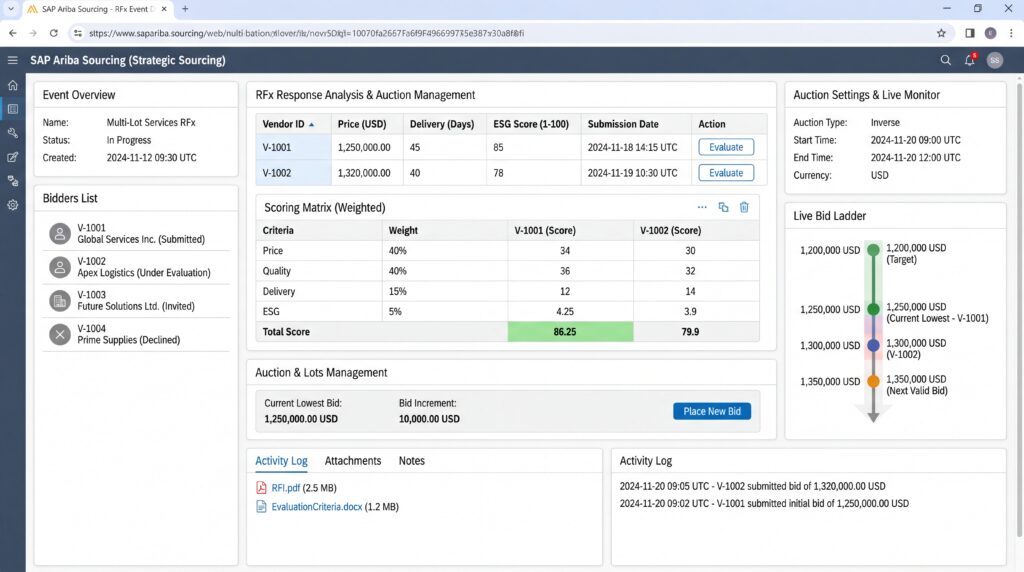Select Global Services Inc. (Submitted) bidder row
The image size is (1024, 572).
pos(136,234)
